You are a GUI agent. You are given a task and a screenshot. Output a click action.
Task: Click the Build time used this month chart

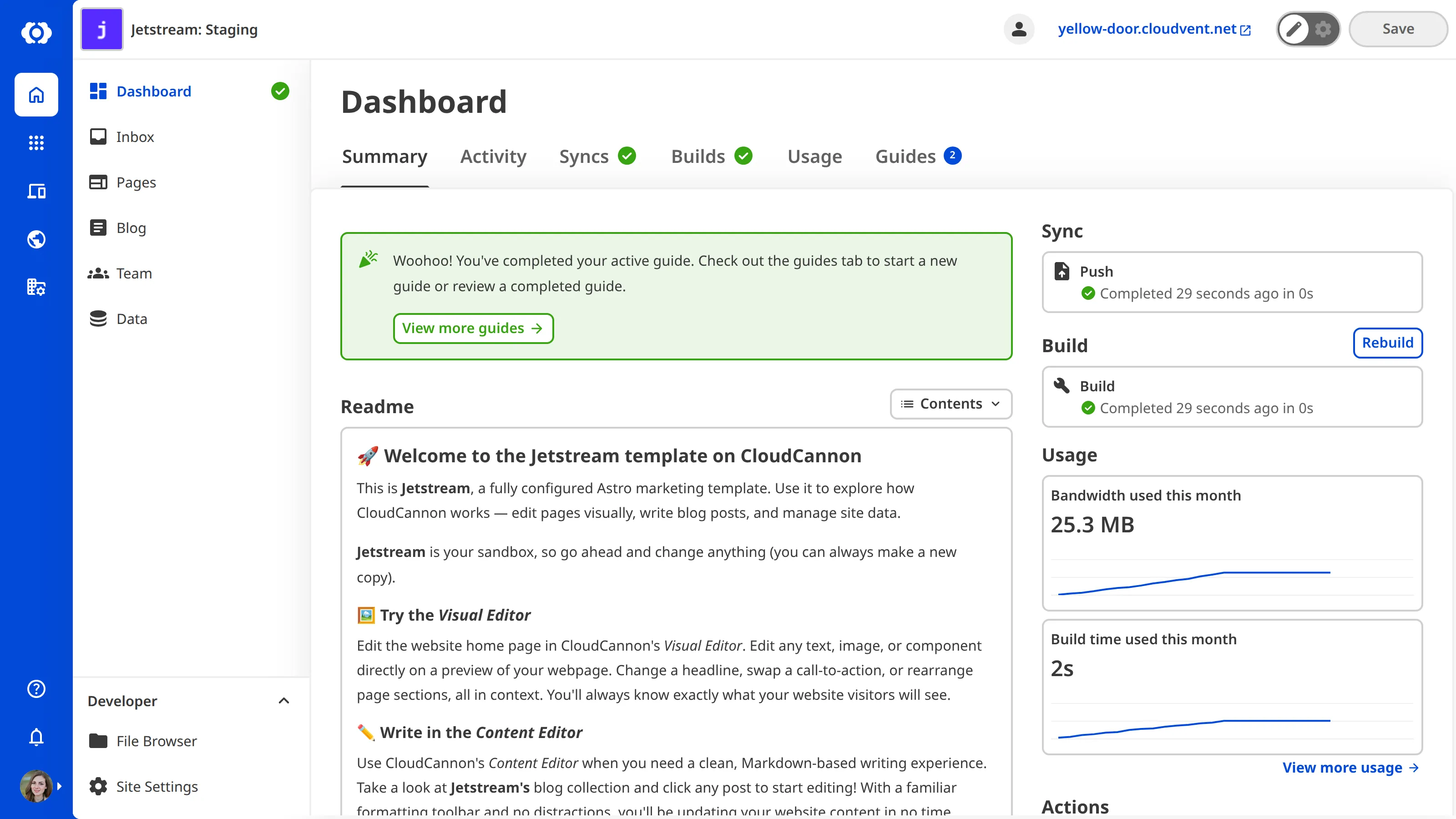(x=1232, y=721)
